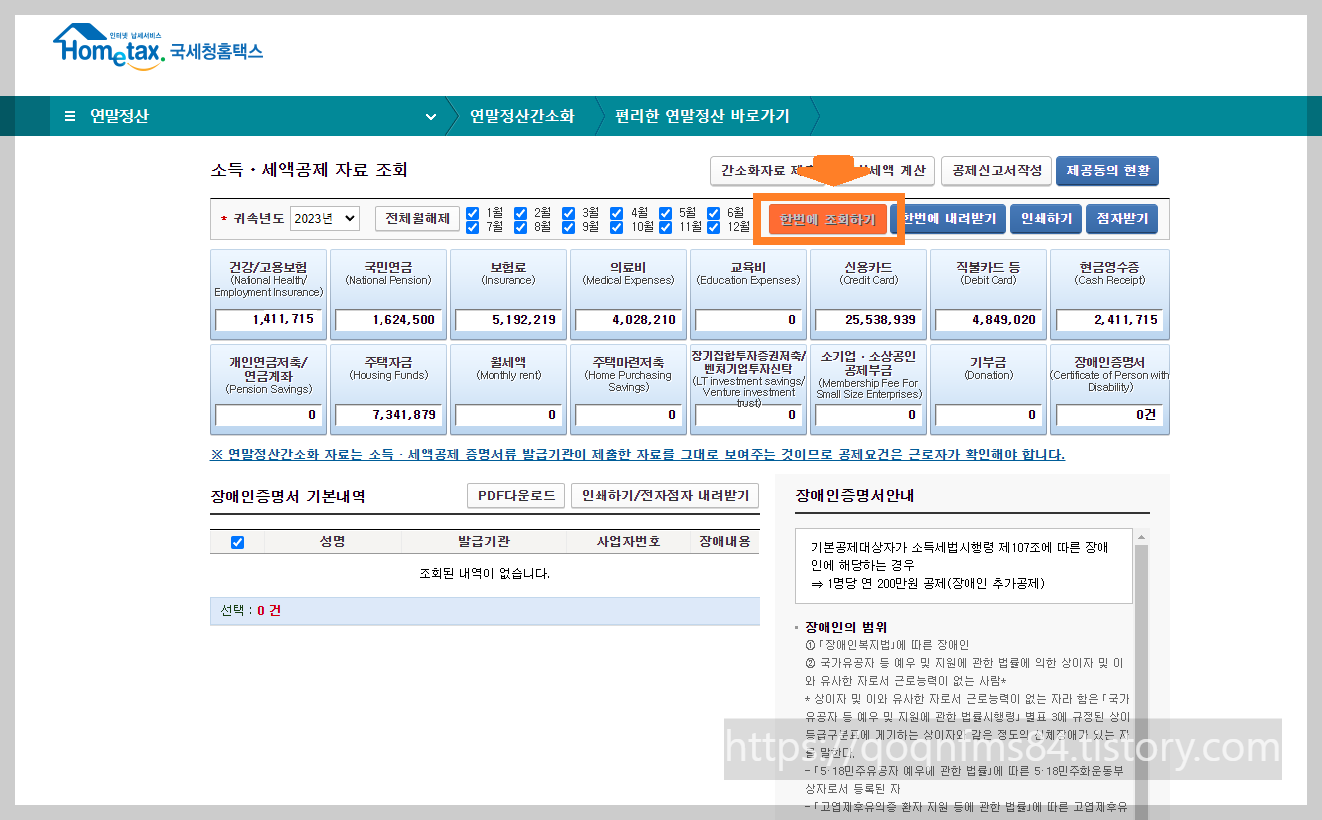The height and width of the screenshot is (820, 1322).
Task: Click 인쇄하기 button next to 점자받기
Action: click(1046, 218)
